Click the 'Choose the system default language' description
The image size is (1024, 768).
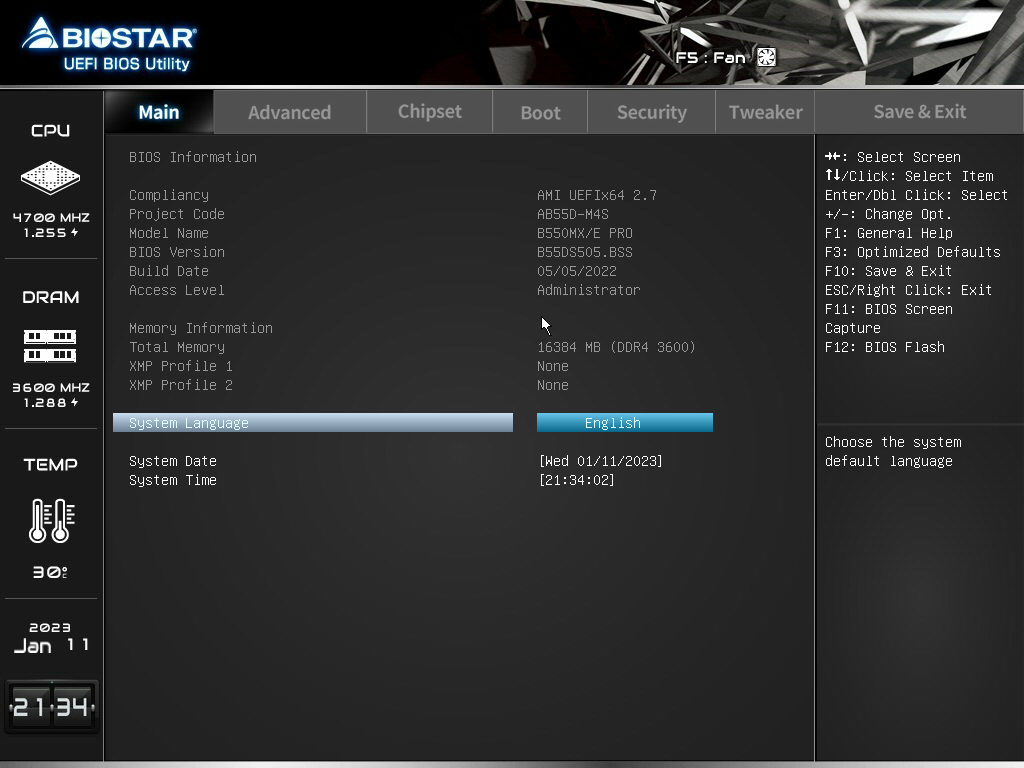893,452
